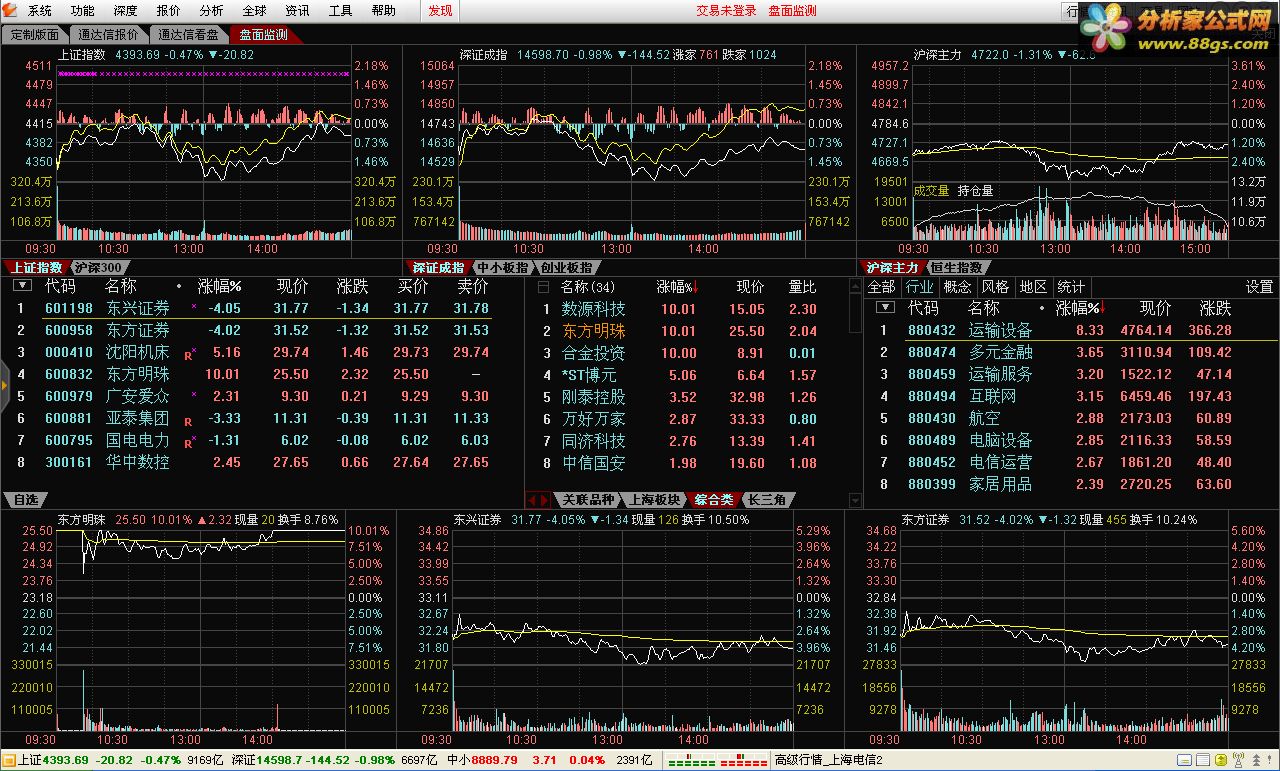Expand the left edge sidebar arrow handle
The height and width of the screenshot is (771, 1280).
[4, 384]
